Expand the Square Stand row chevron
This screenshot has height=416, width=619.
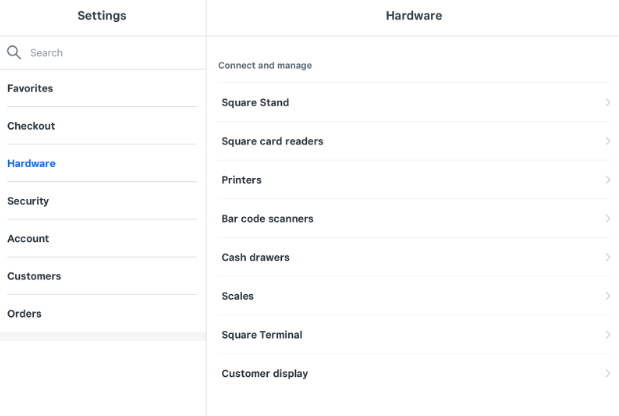pyautogui.click(x=607, y=103)
